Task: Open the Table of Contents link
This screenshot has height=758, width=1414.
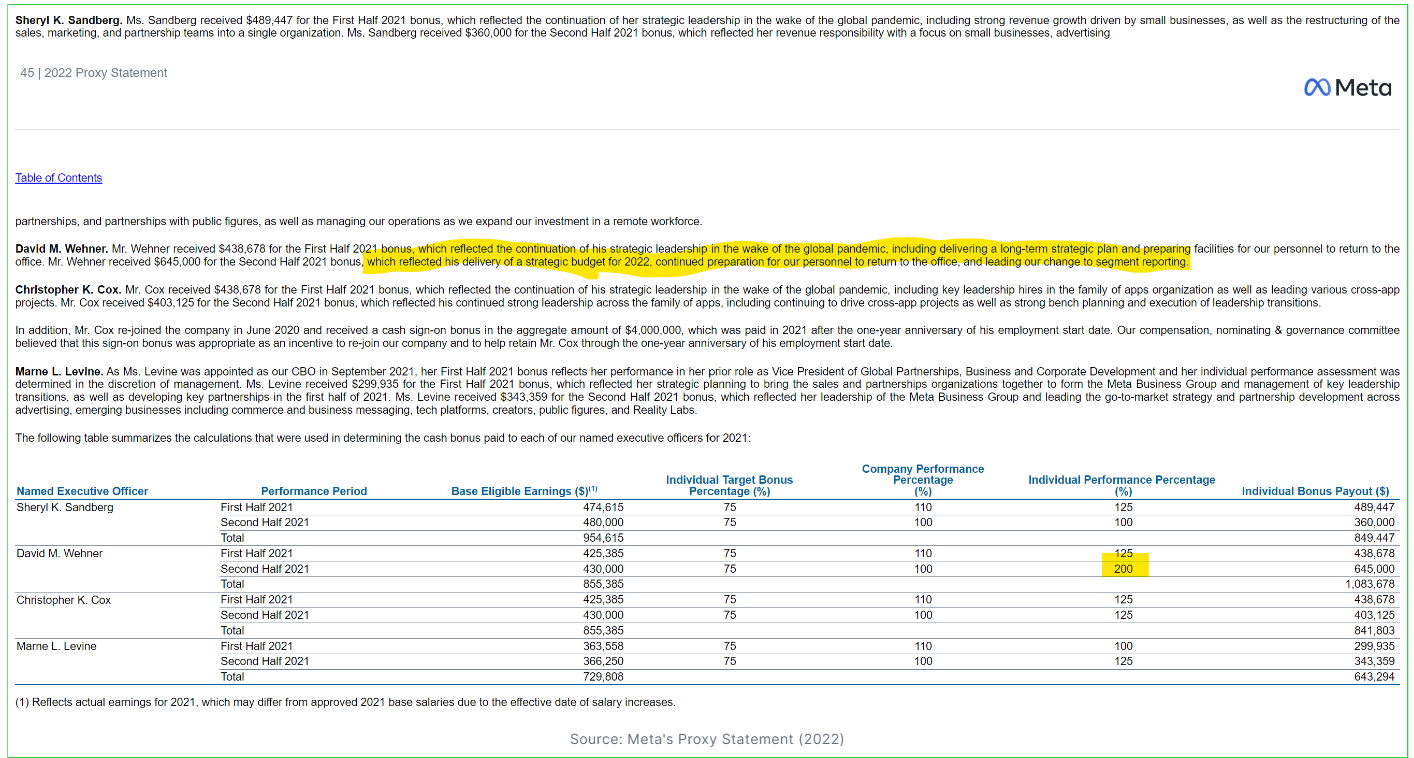Action: 58,178
